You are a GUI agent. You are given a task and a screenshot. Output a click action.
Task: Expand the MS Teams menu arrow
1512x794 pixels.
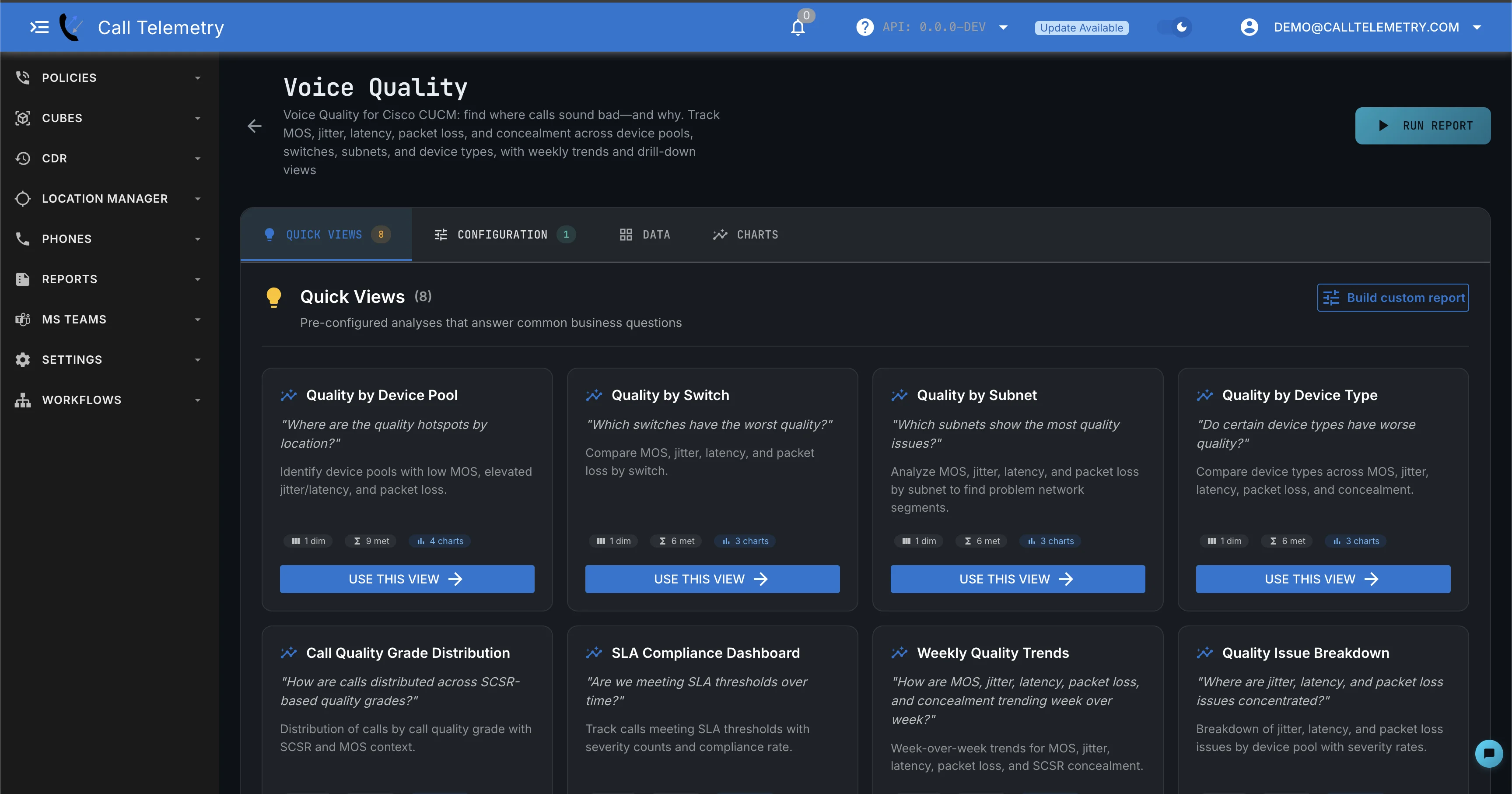click(198, 319)
